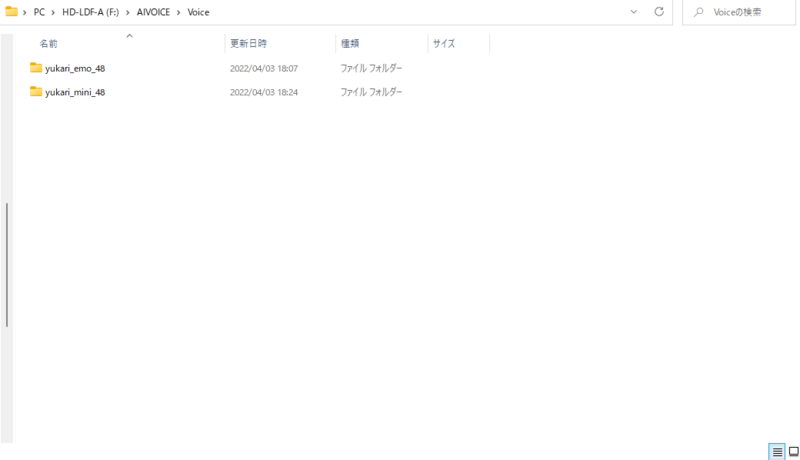Open the yukari_emo_48 folder icon

36,67
